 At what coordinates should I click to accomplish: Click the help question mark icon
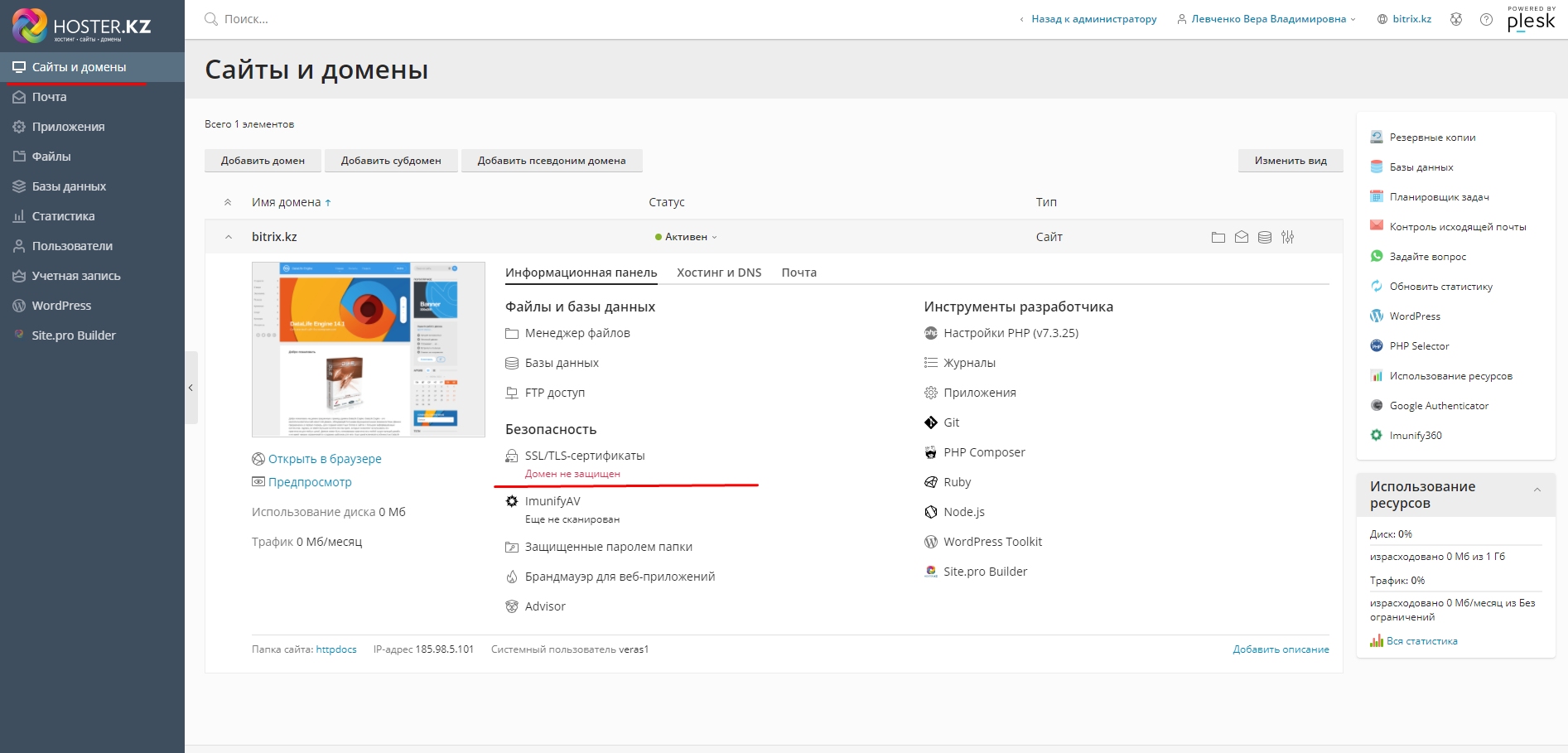(x=1486, y=19)
